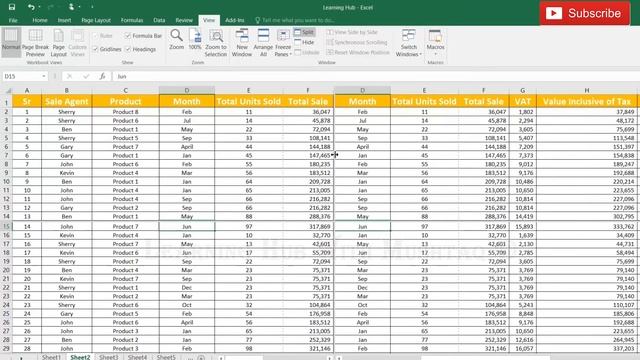Image resolution: width=640 pixels, height=360 pixels.
Task: Click VAT cell with 15,893
Action: tap(522, 227)
